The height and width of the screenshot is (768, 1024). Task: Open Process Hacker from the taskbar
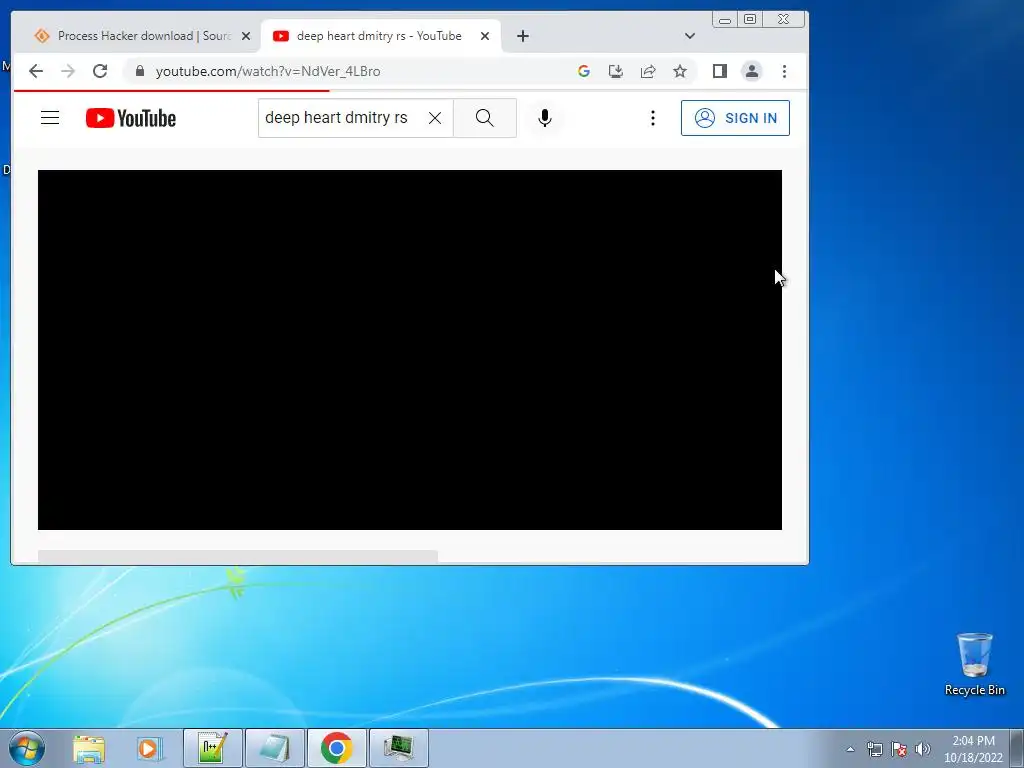click(x=399, y=748)
